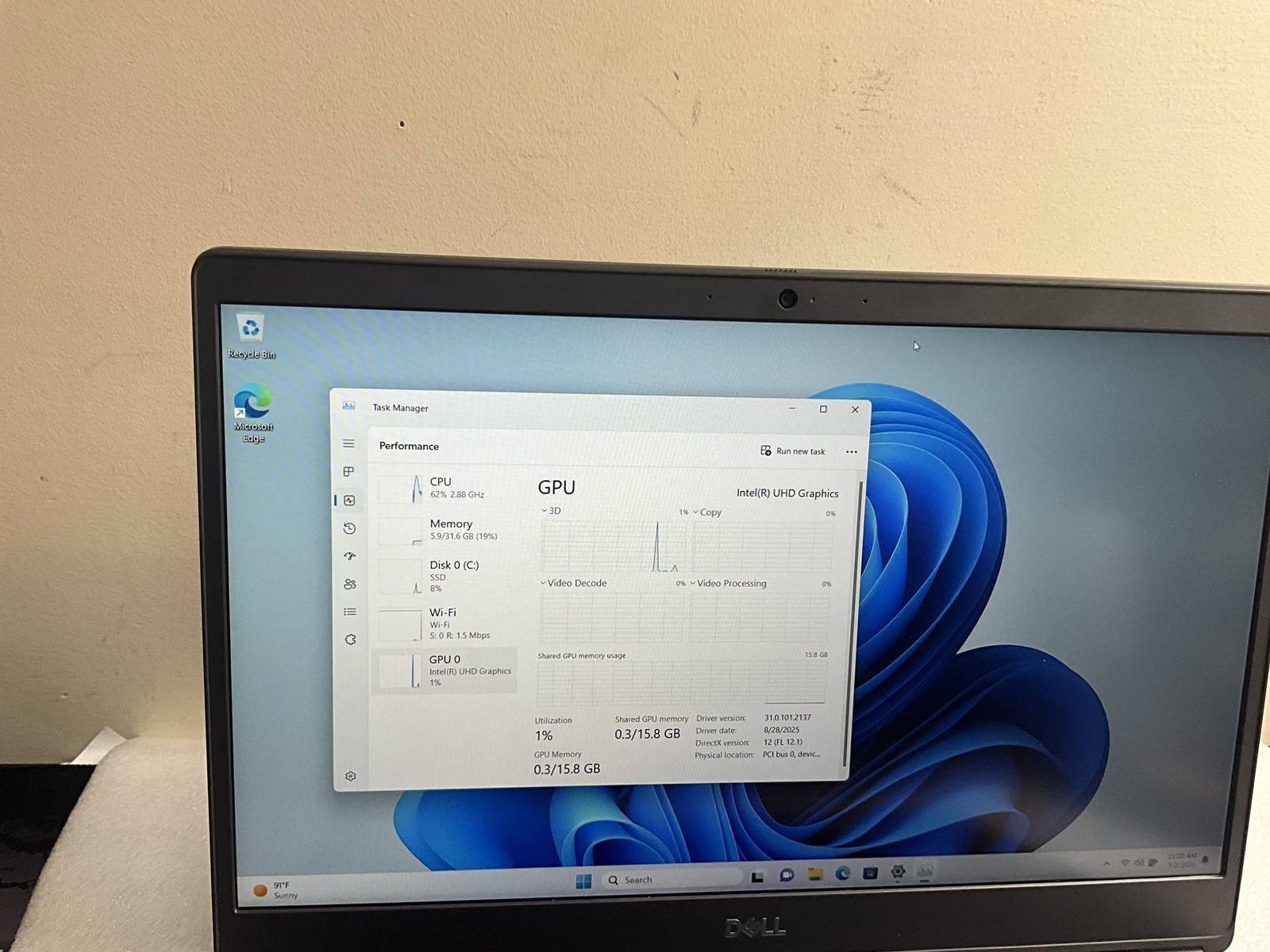Image resolution: width=1270 pixels, height=952 pixels.
Task: Click the Utilization 1% value
Action: 544,736
